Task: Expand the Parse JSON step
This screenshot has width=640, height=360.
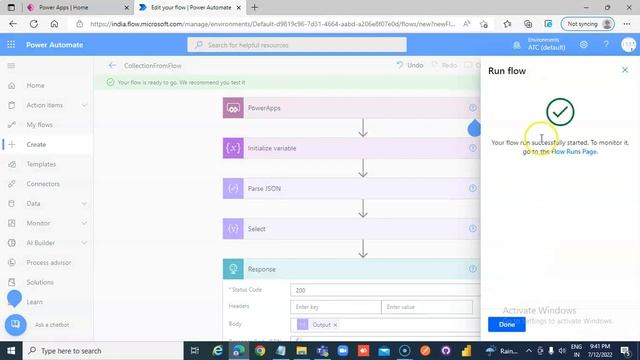Action: click(x=351, y=189)
